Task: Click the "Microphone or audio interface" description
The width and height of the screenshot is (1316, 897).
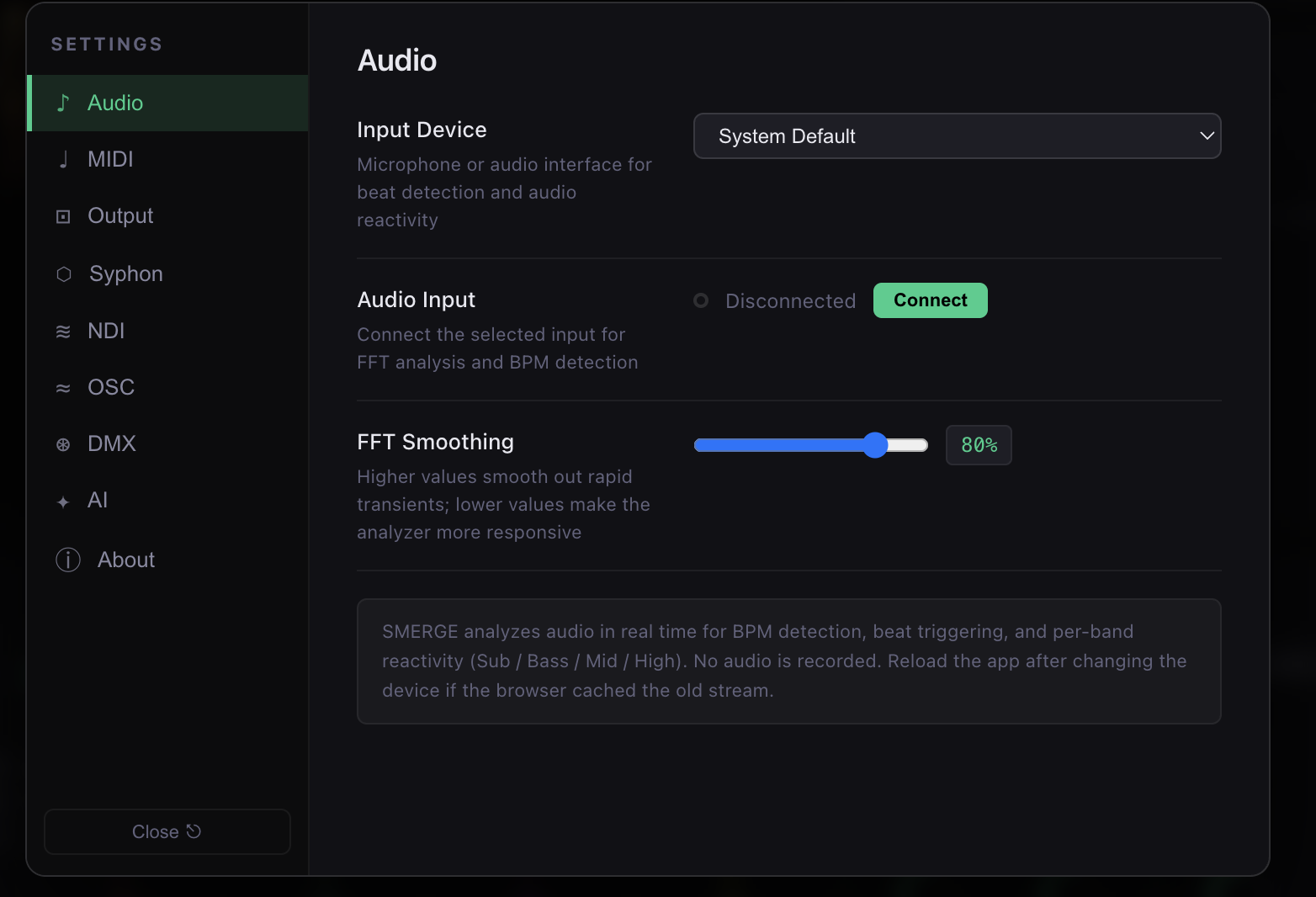Action: point(505,192)
